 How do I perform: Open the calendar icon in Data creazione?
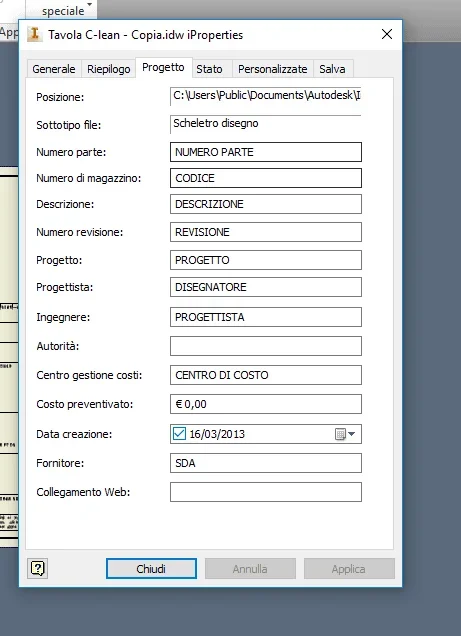click(340, 434)
